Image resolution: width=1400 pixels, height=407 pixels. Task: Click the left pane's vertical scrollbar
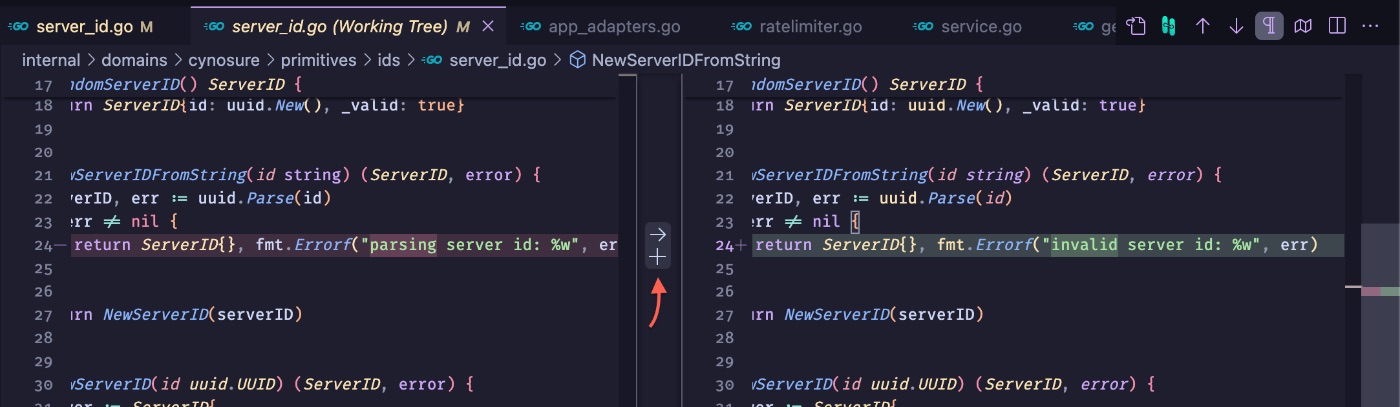627,240
